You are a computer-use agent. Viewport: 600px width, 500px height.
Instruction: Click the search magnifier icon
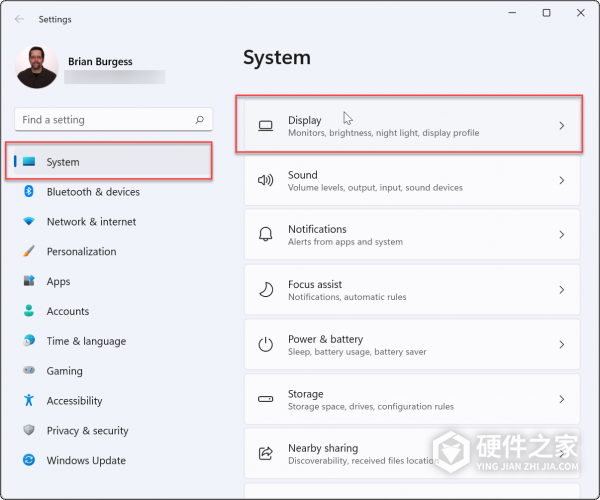[199, 120]
